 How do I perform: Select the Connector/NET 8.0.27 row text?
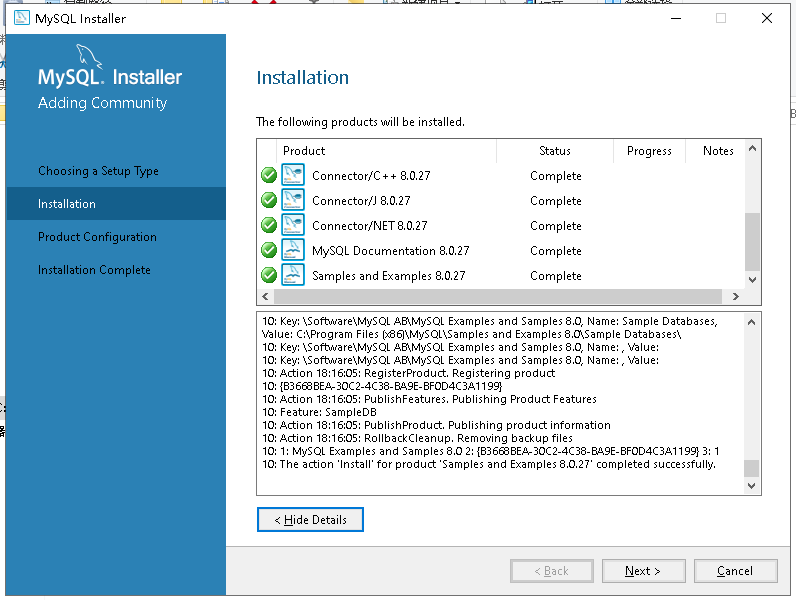370,225
